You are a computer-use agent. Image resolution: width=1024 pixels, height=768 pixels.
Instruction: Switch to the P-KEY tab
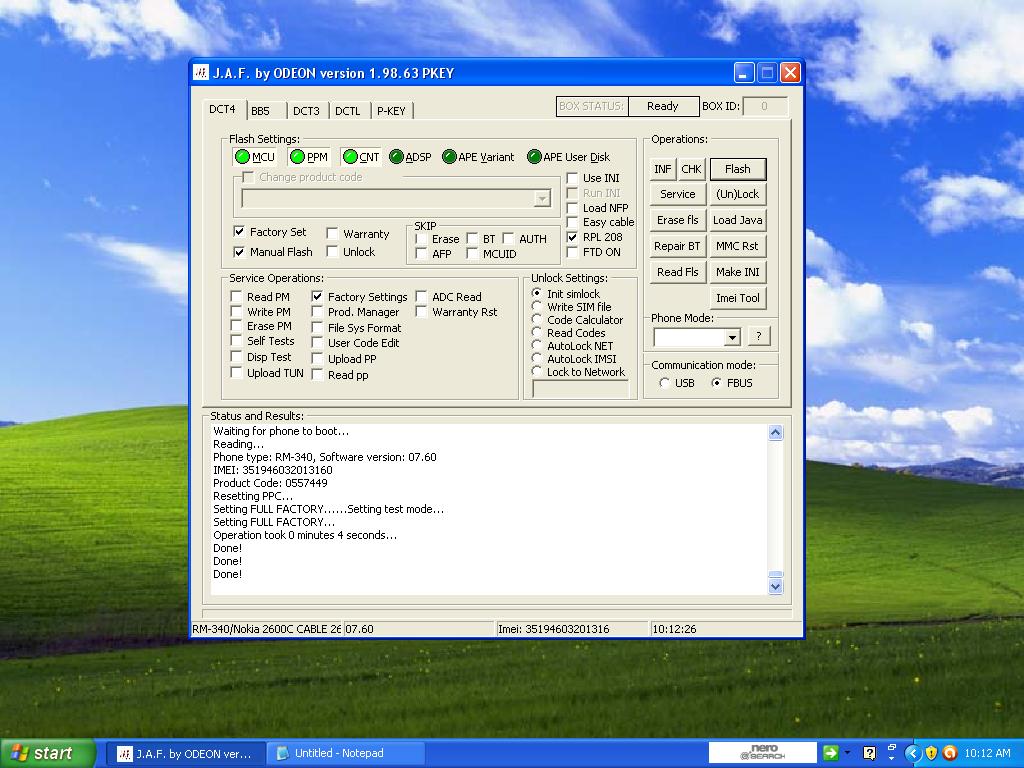coord(392,110)
